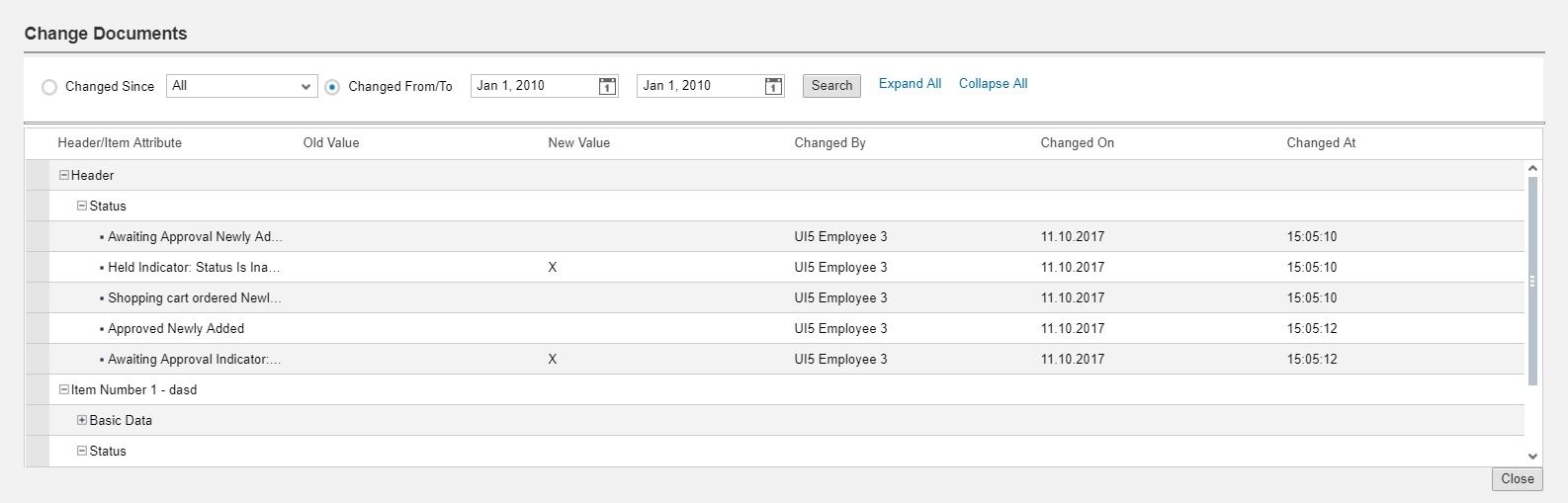
Task: Click the Changed On column header
Action: point(1077,142)
